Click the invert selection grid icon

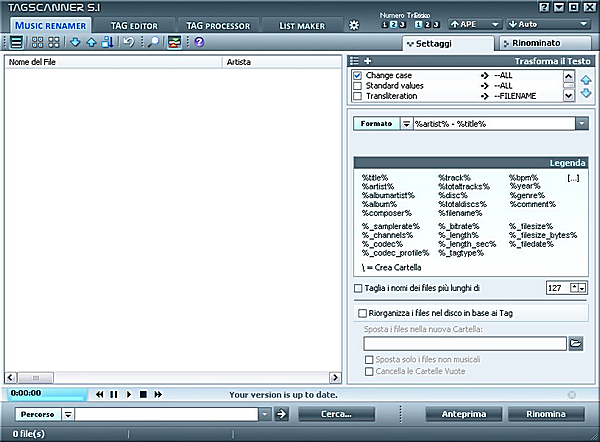tap(54, 42)
